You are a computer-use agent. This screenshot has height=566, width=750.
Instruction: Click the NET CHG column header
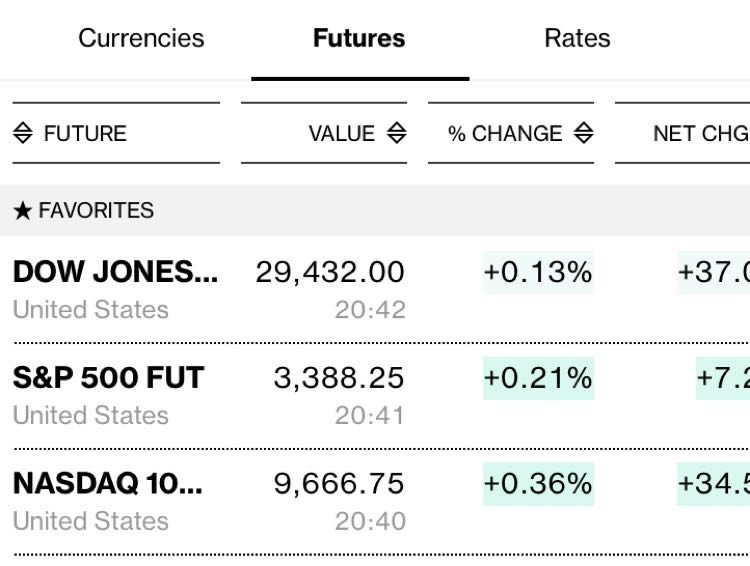[700, 133]
